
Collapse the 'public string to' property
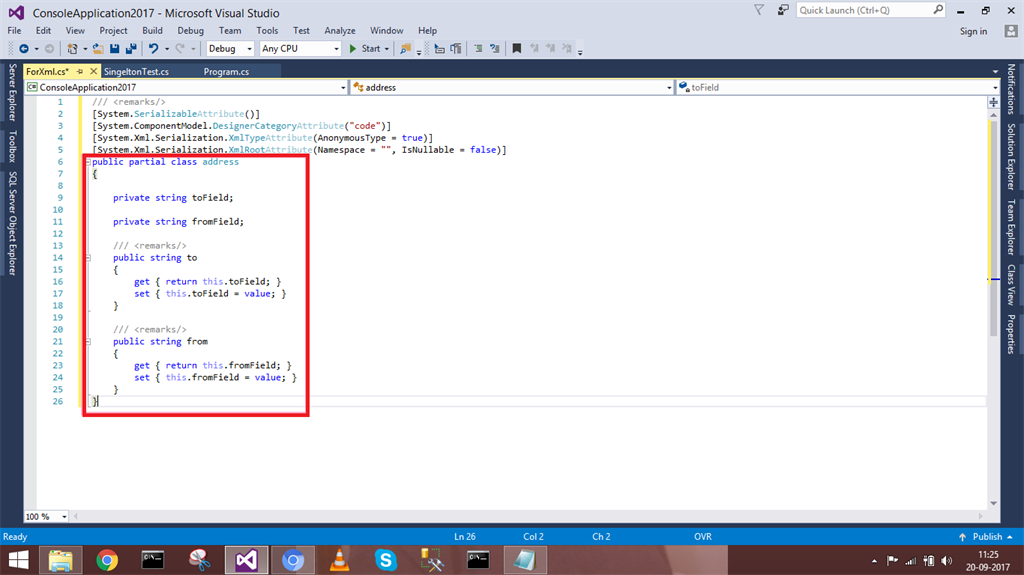88,258
